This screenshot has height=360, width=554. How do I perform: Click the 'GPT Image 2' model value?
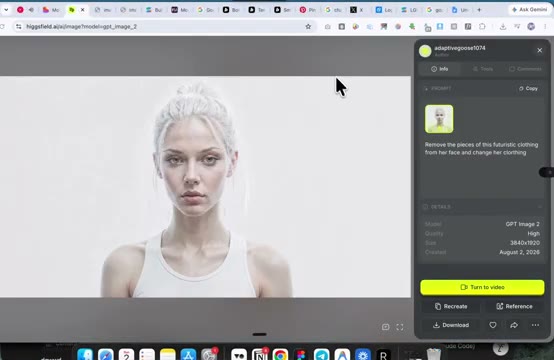pyautogui.click(x=522, y=224)
